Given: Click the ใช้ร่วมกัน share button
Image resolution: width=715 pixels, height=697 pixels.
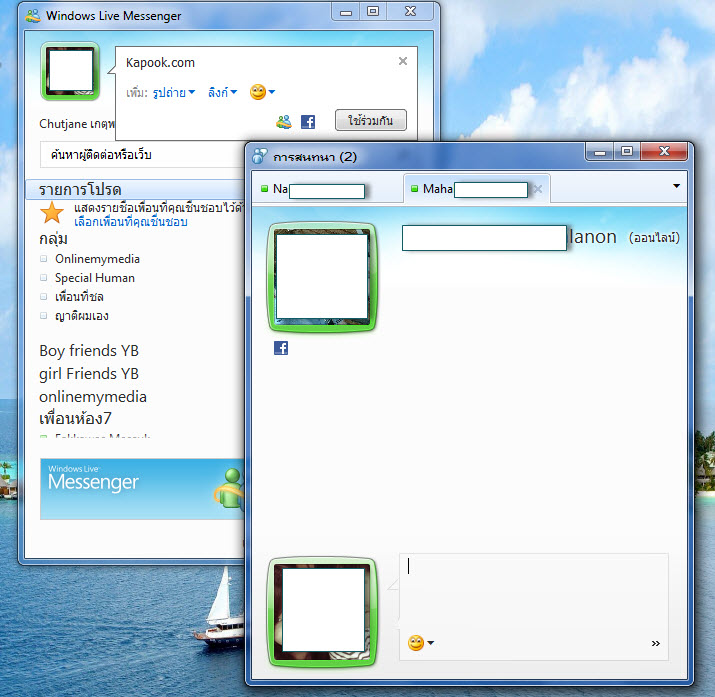Looking at the screenshot, I should [x=371, y=120].
